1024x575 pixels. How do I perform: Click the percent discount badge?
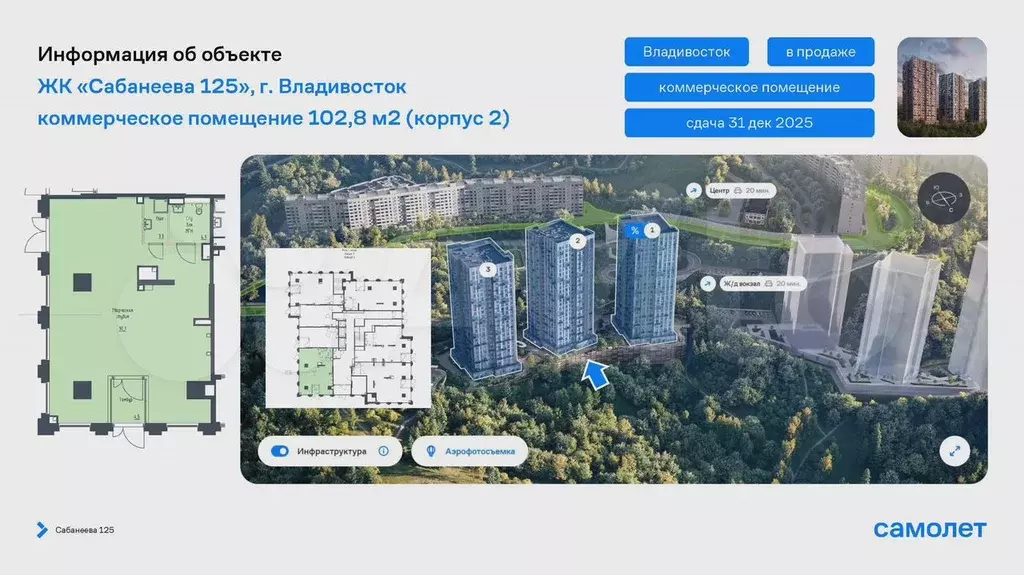[634, 231]
